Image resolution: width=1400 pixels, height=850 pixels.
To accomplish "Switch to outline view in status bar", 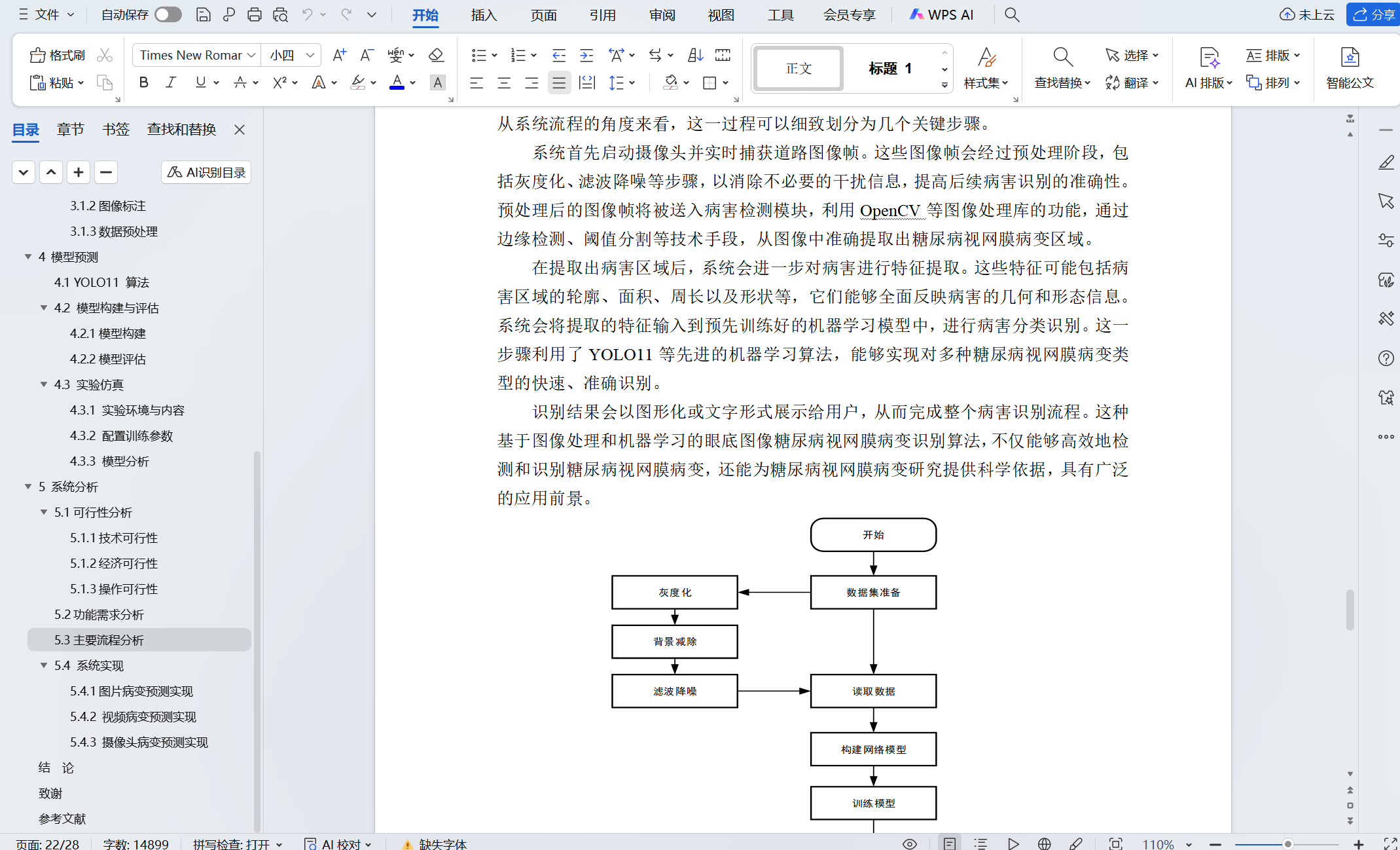I will [980, 843].
